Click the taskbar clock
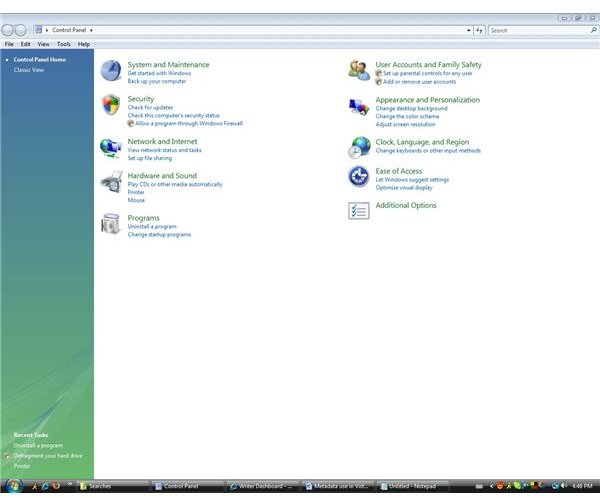The image size is (600, 498). pyautogui.click(x=582, y=486)
